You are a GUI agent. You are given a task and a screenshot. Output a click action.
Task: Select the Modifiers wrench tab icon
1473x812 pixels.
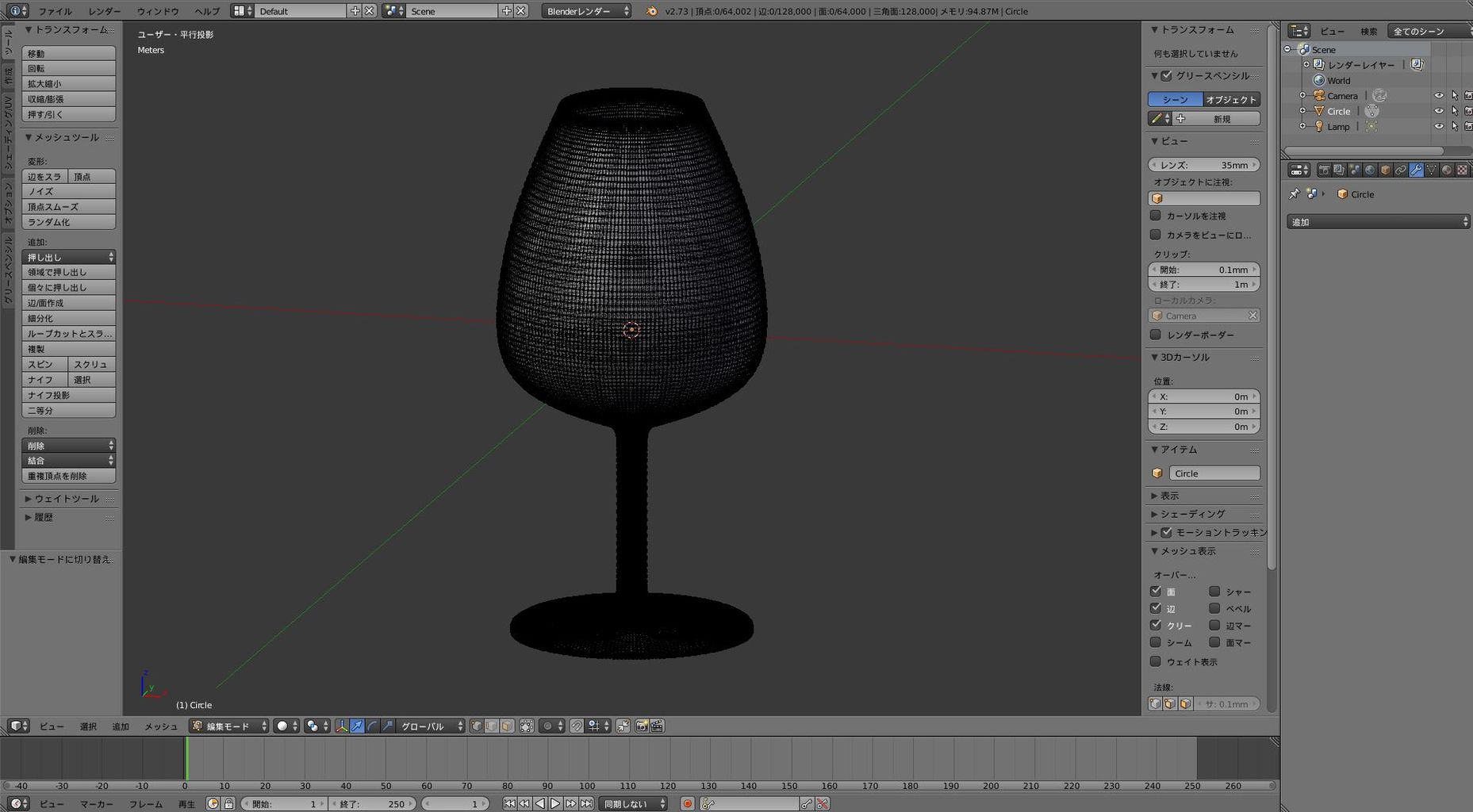1416,170
